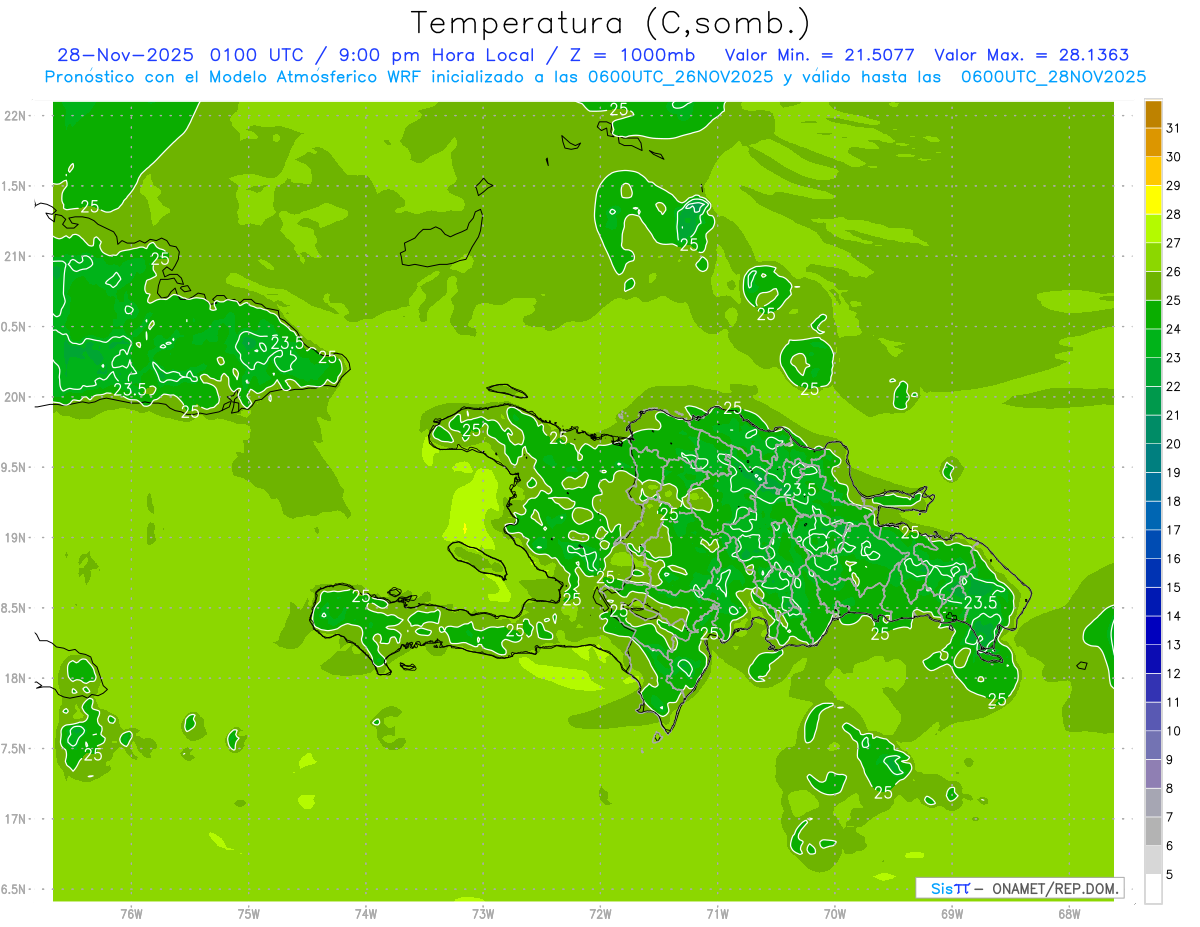
Task: Click the 76W longitude axis label
Action: coord(131,913)
